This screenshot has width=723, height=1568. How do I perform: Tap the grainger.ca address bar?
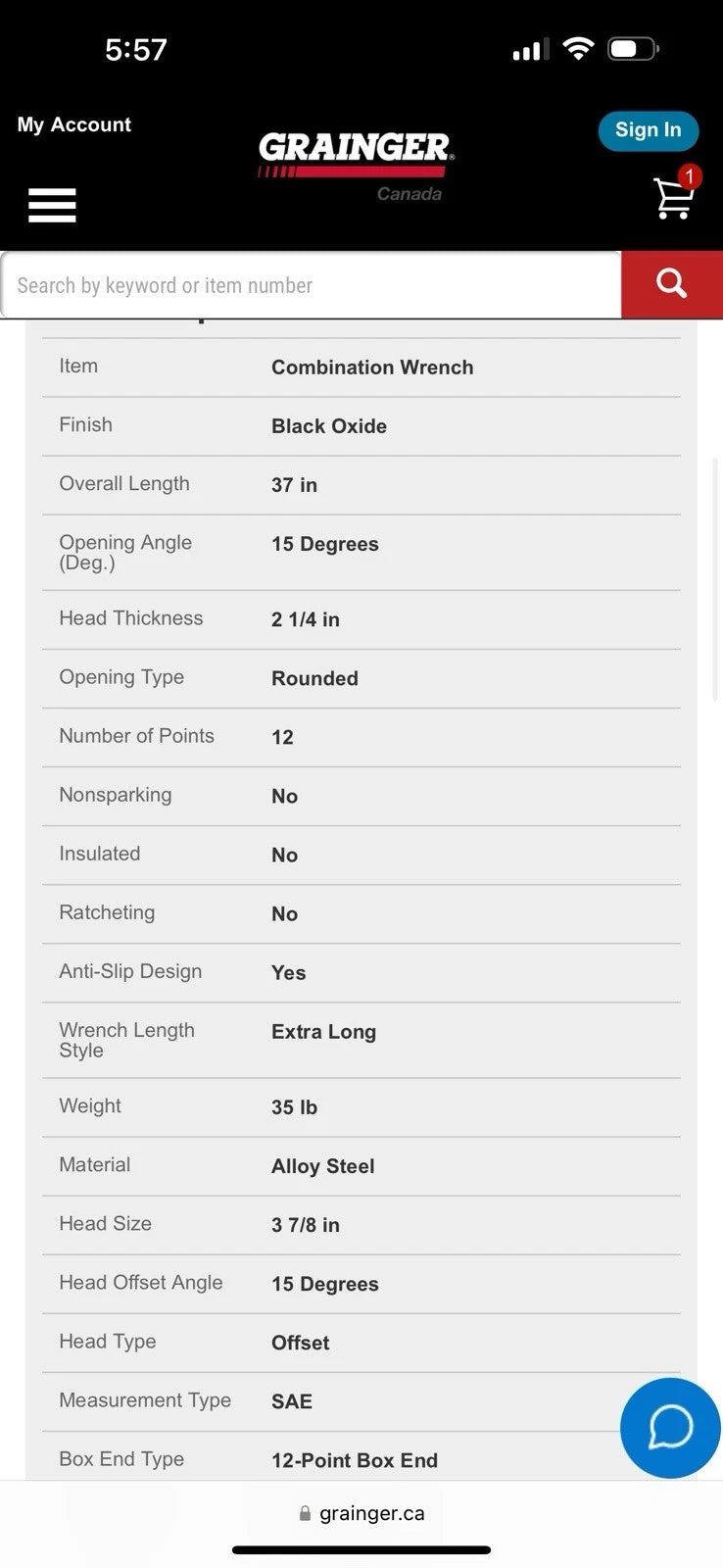(362, 1513)
